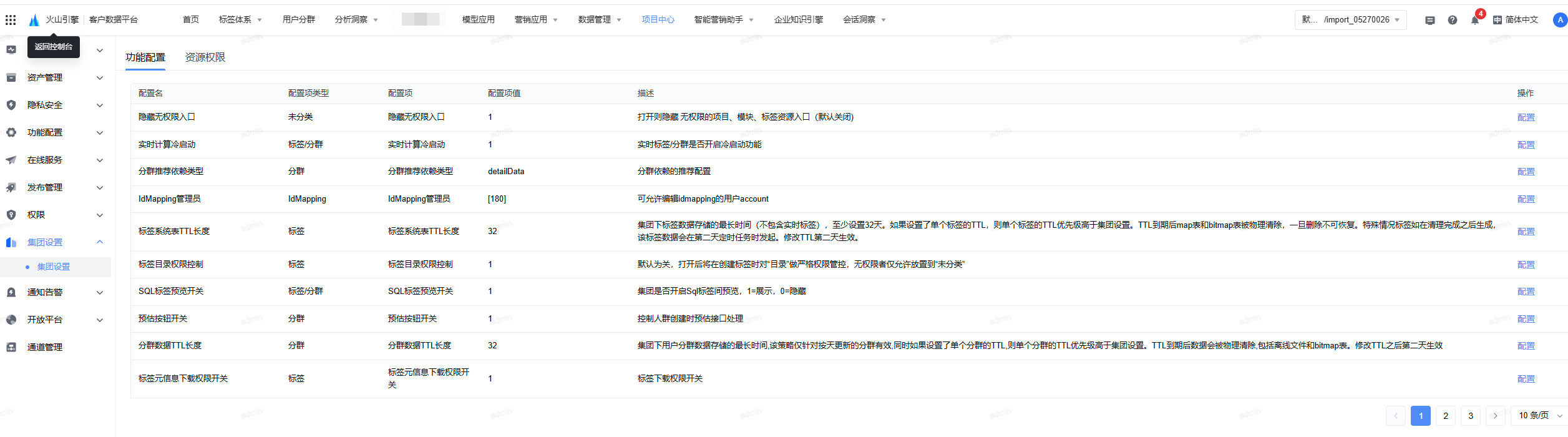
Task: Expand the 在线服务 sidebar menu
Action: (100, 160)
